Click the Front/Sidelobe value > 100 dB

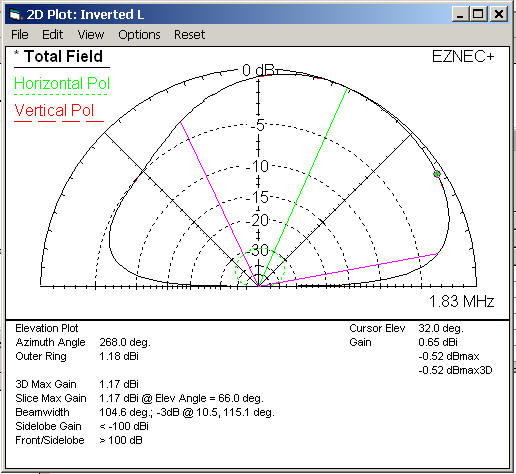coord(121,440)
